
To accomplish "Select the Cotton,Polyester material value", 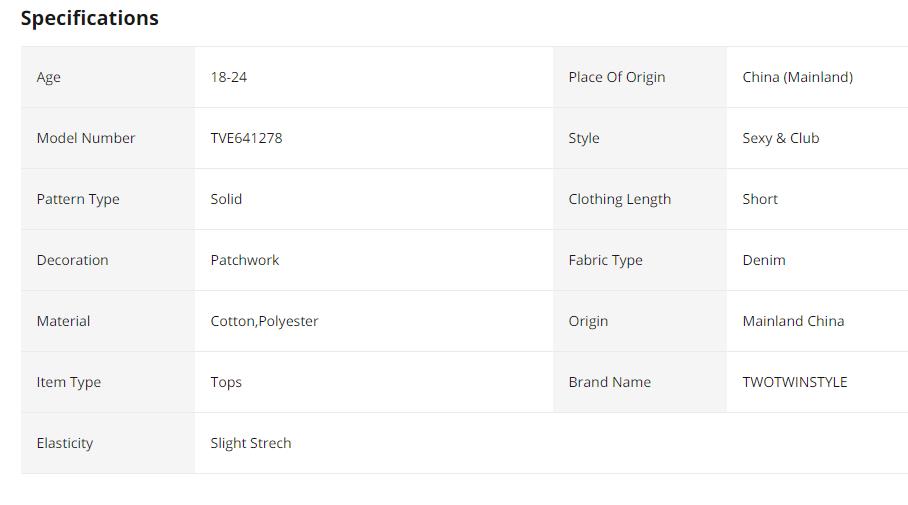I will 264,321.
